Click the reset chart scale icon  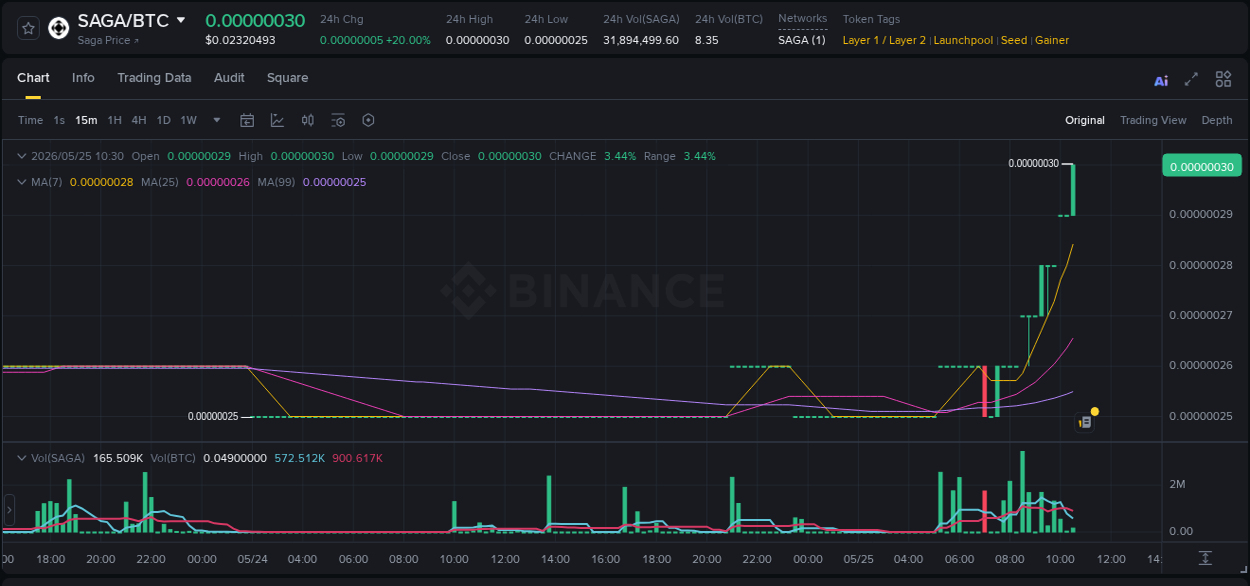pos(1205,558)
